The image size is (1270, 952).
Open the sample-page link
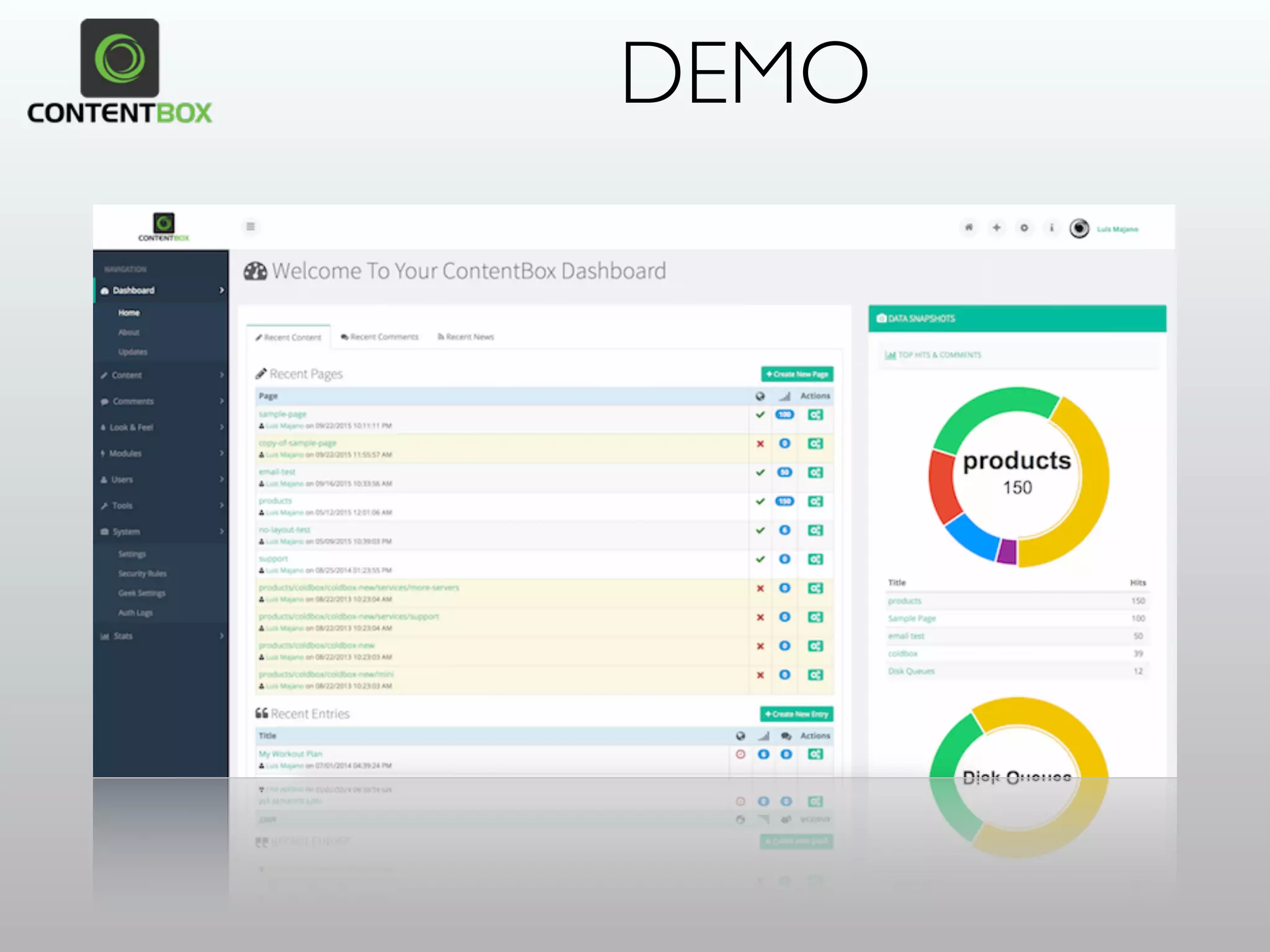click(x=282, y=414)
